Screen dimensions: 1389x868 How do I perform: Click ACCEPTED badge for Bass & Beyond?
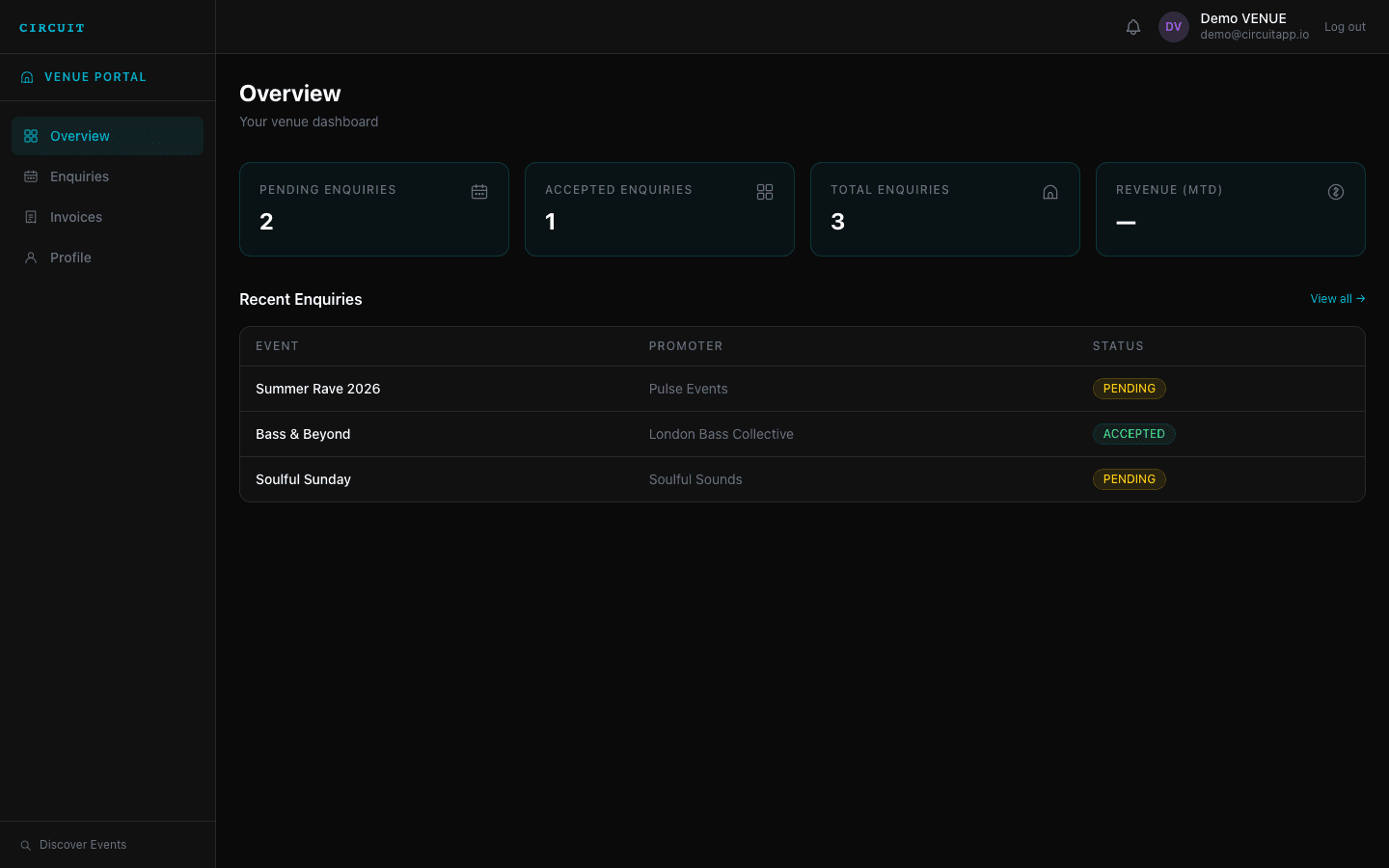coord(1133,434)
